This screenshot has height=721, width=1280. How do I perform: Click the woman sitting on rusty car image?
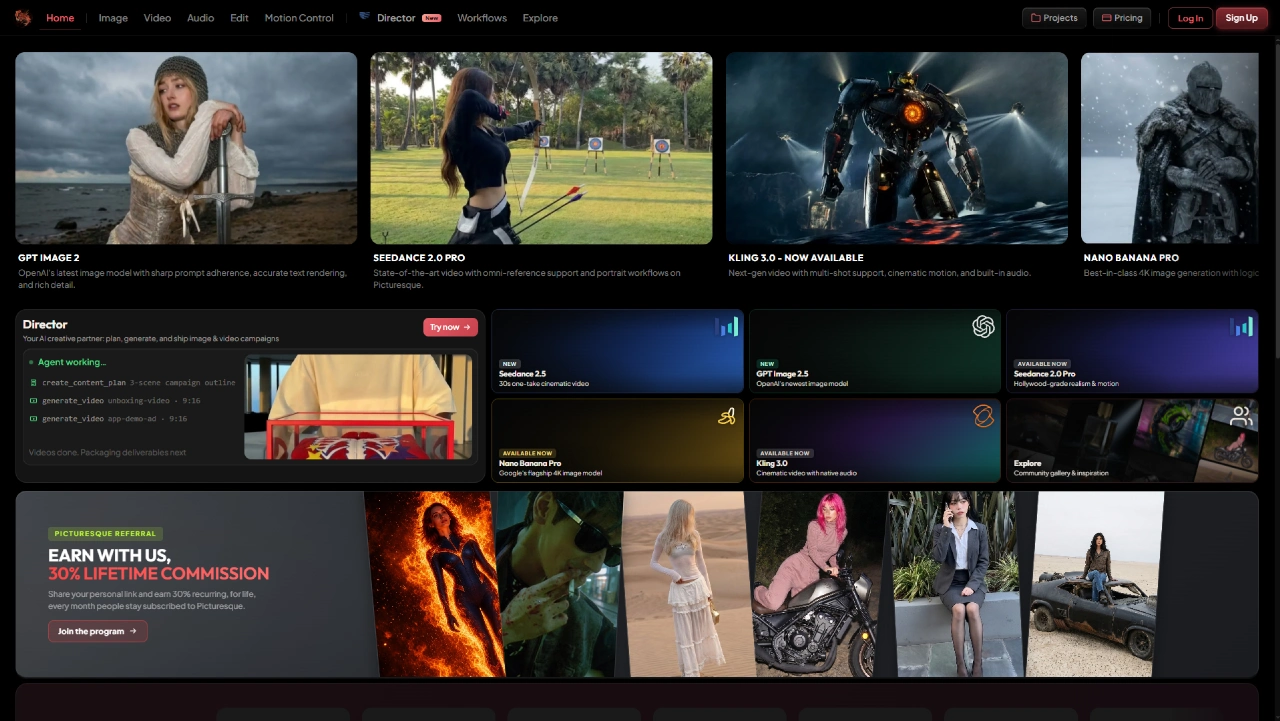click(x=1095, y=584)
